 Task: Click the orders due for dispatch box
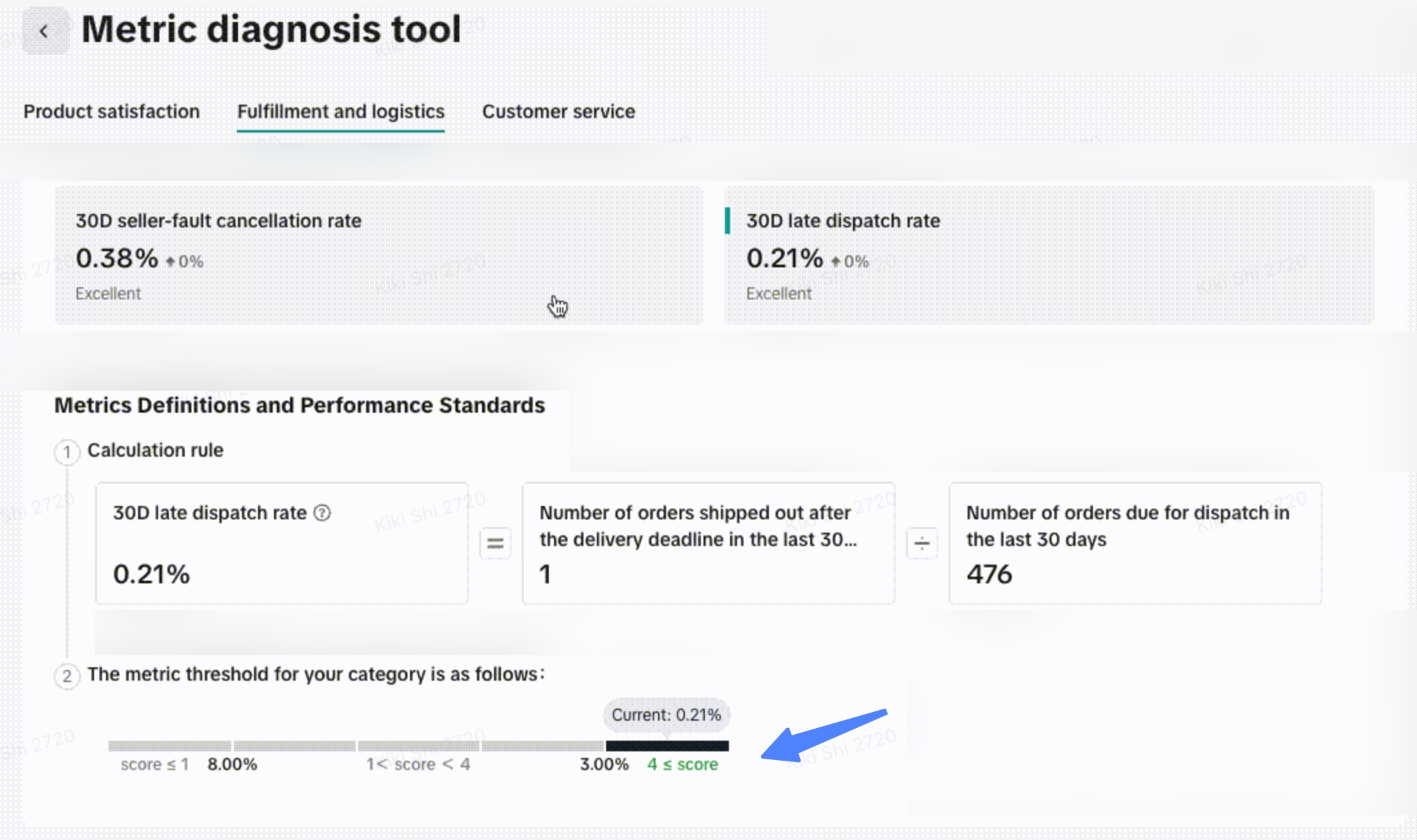pyautogui.click(x=1135, y=543)
